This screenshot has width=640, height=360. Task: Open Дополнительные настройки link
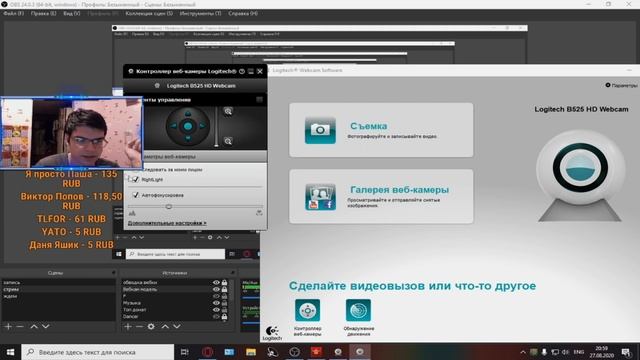coord(167,223)
